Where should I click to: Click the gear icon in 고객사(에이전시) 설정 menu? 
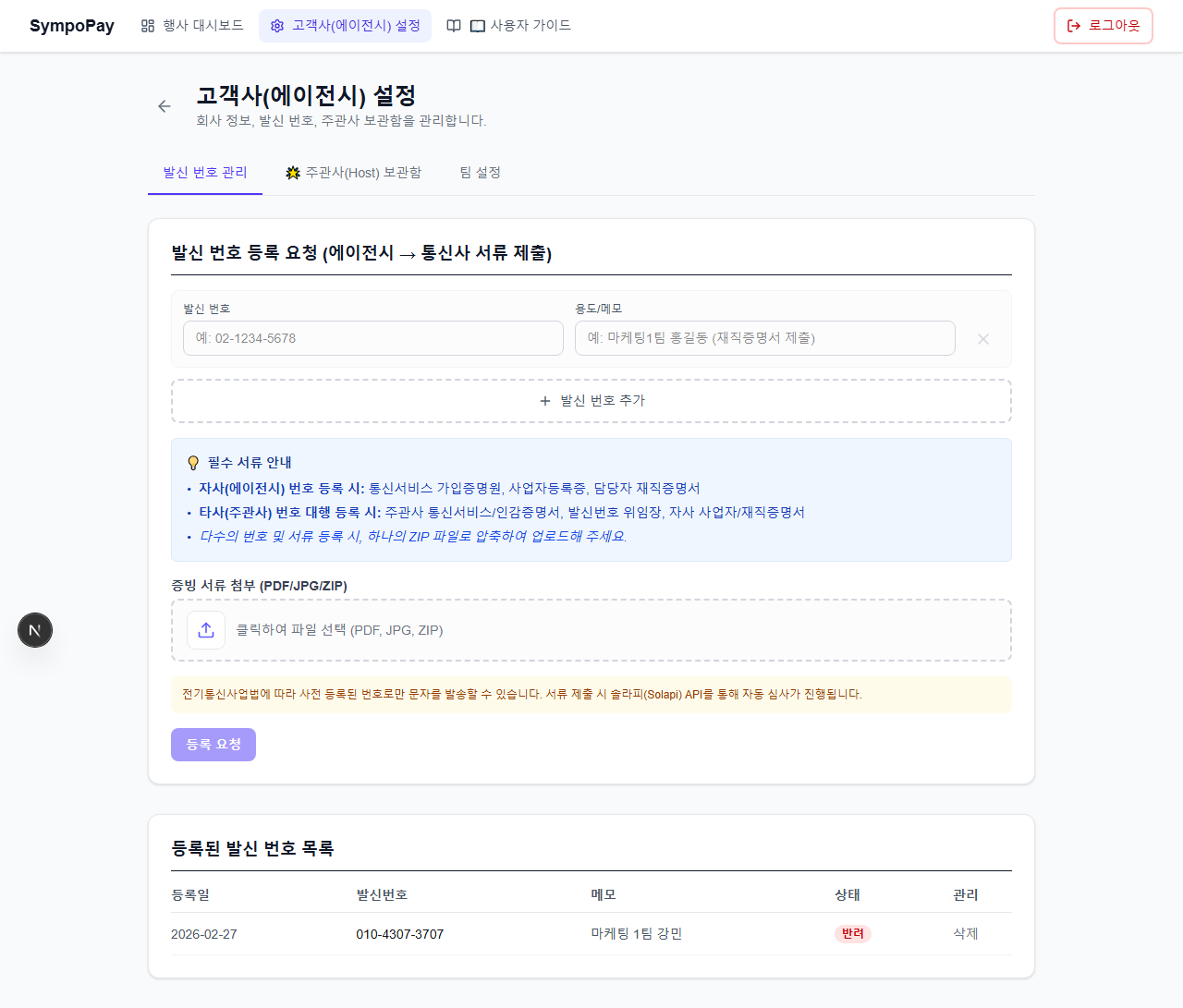(277, 26)
